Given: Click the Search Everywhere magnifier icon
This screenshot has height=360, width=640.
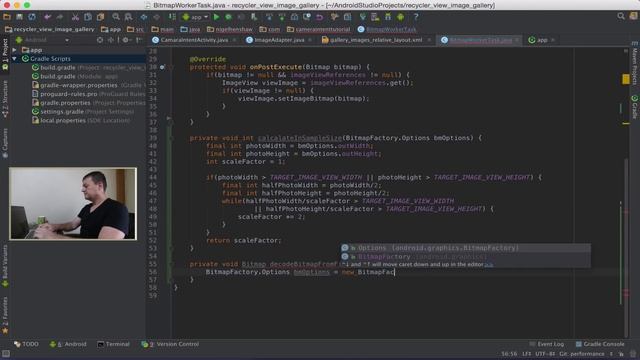Looking at the screenshot, I should tap(621, 16).
